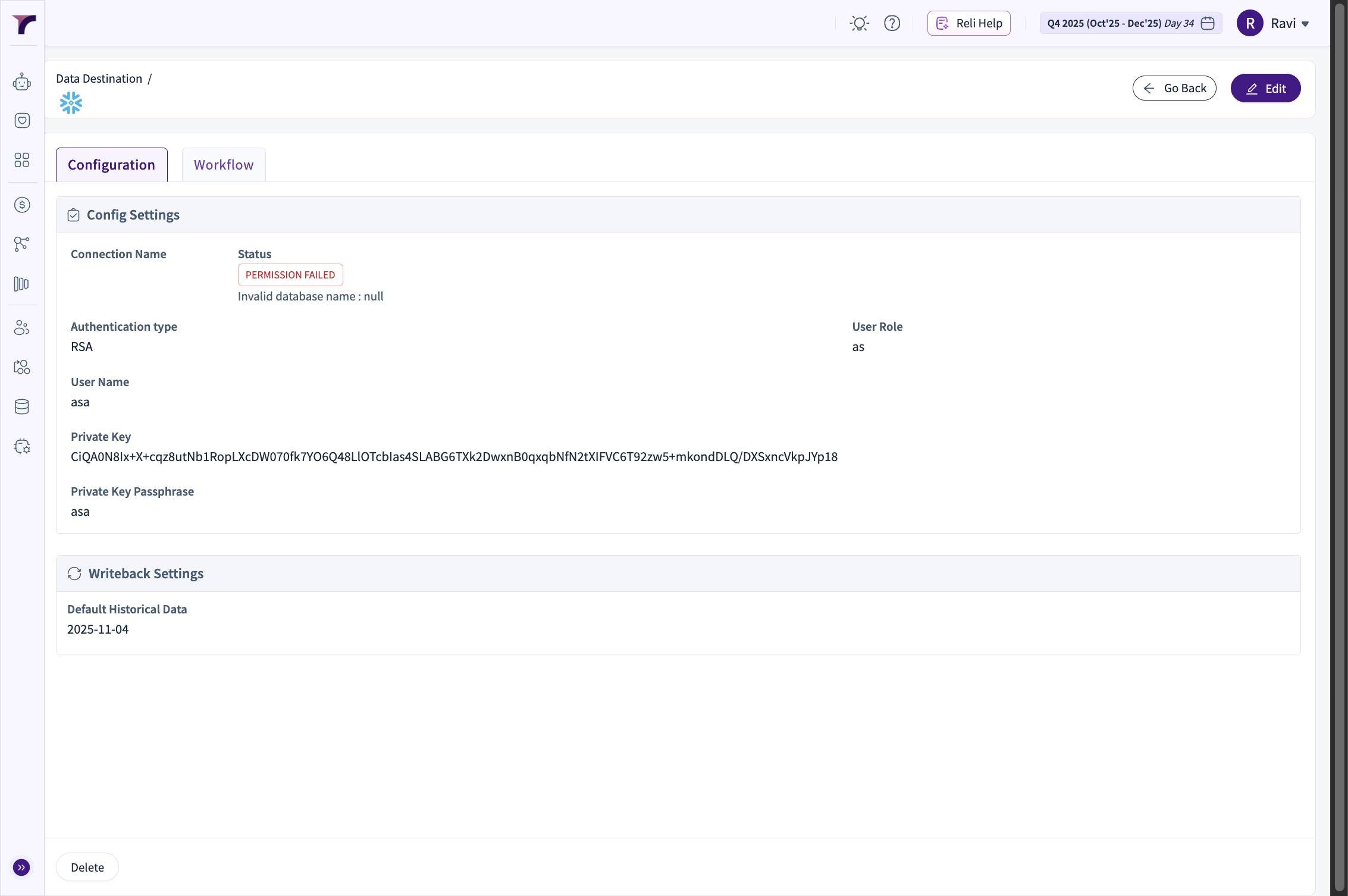Viewport: 1348px width, 896px height.
Task: Open the people/users sidebar icon
Action: 22,328
